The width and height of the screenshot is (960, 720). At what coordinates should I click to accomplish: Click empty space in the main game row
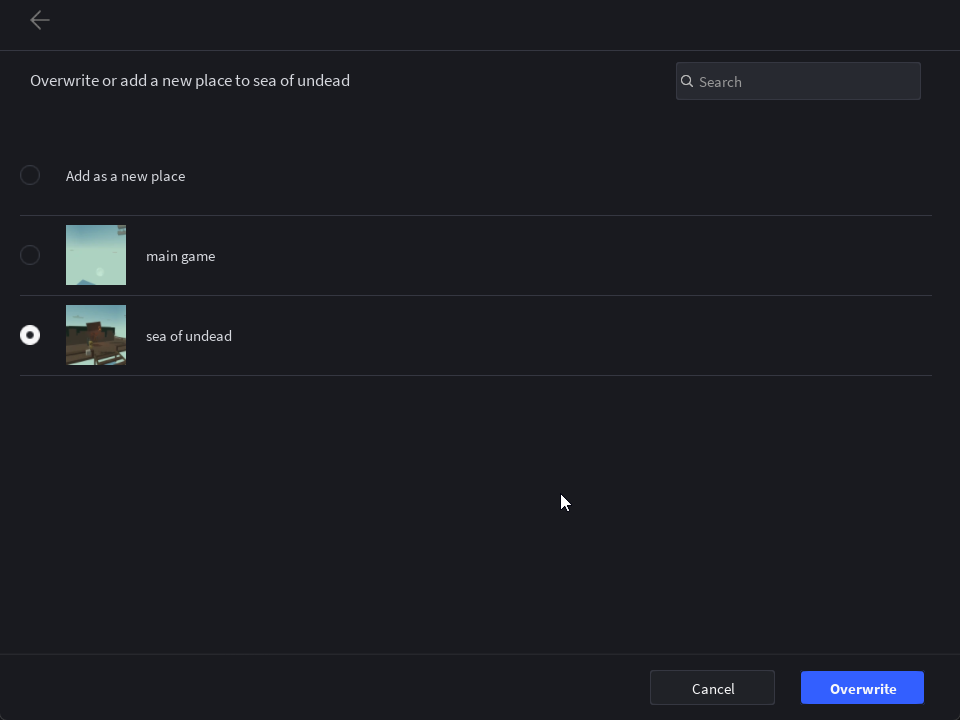(x=551, y=255)
